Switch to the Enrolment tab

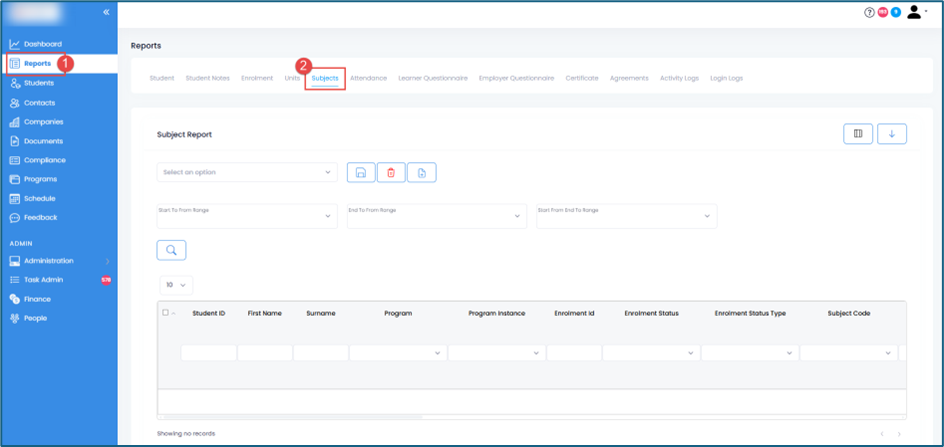[257, 78]
